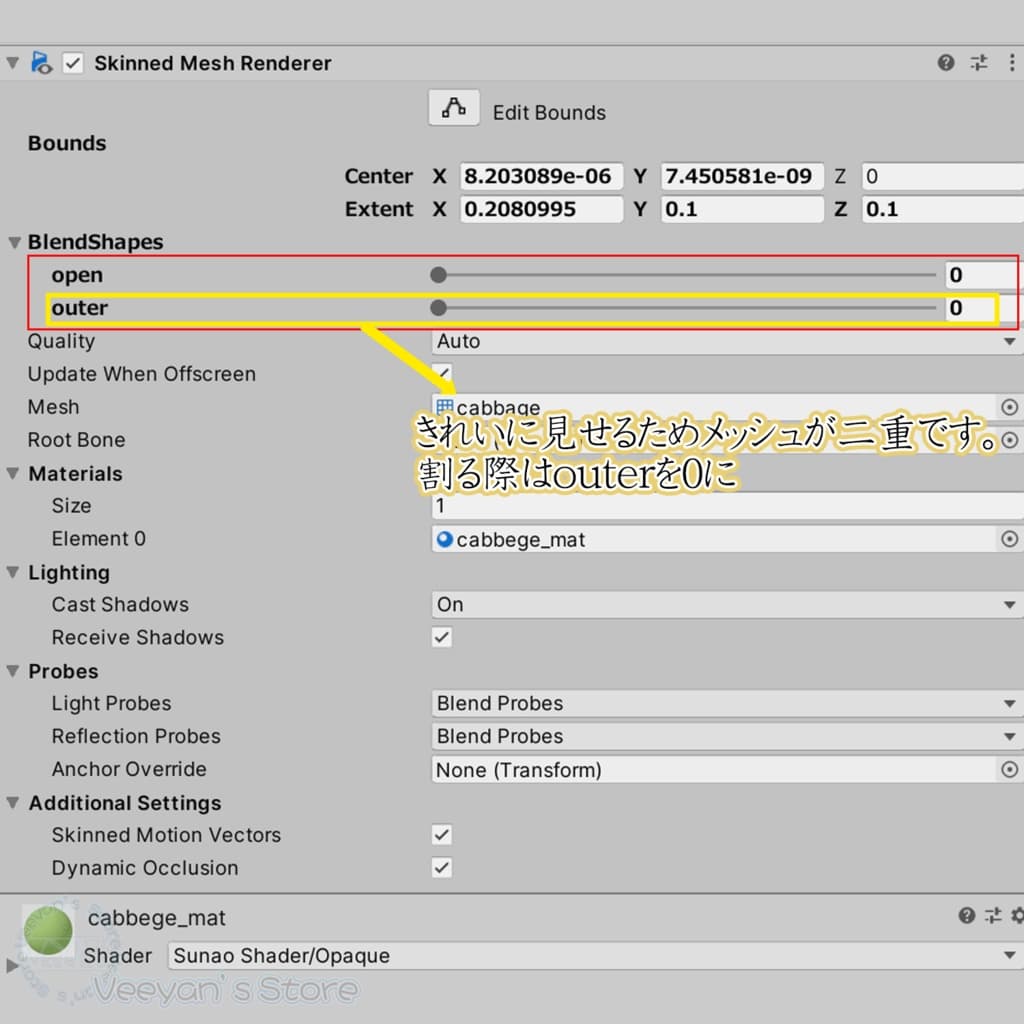Screen dimensions: 1024x1024
Task: Collapse the BlendShapes section
Action: point(14,242)
